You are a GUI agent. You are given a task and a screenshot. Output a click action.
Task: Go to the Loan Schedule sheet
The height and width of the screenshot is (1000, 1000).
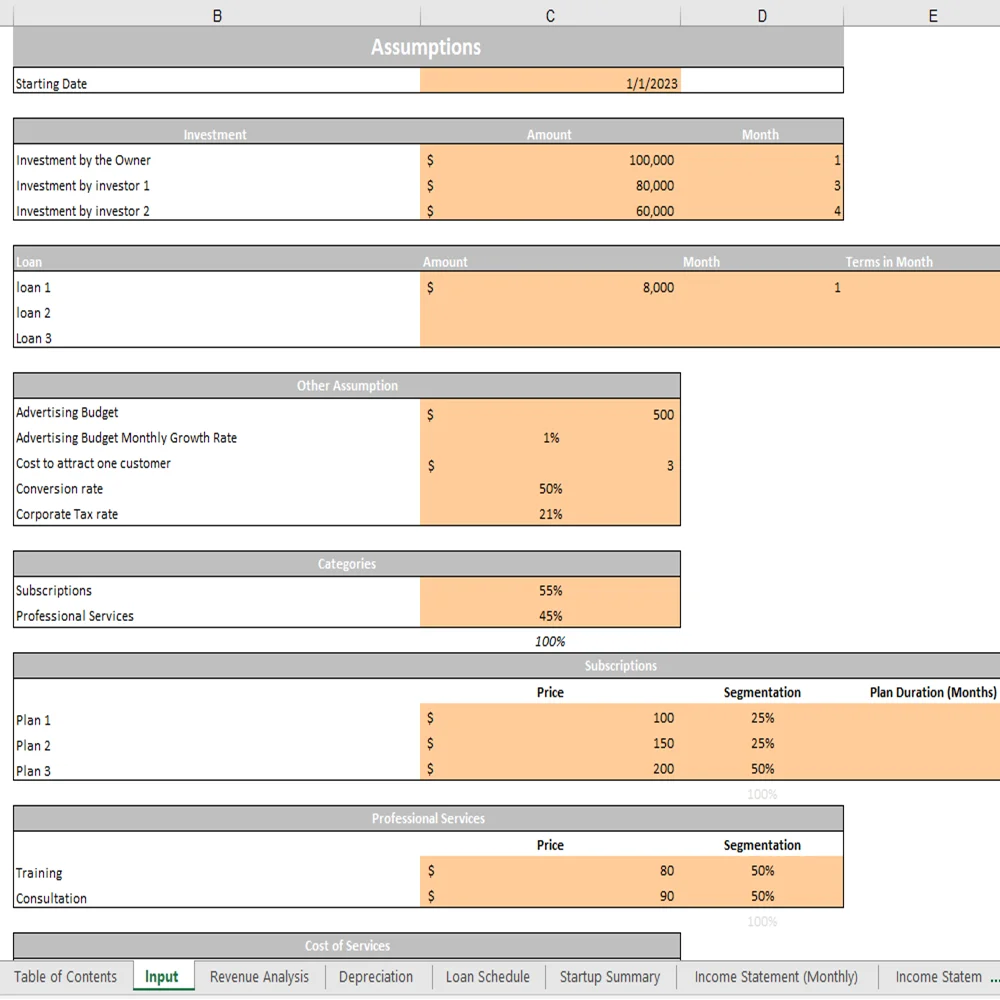click(487, 977)
